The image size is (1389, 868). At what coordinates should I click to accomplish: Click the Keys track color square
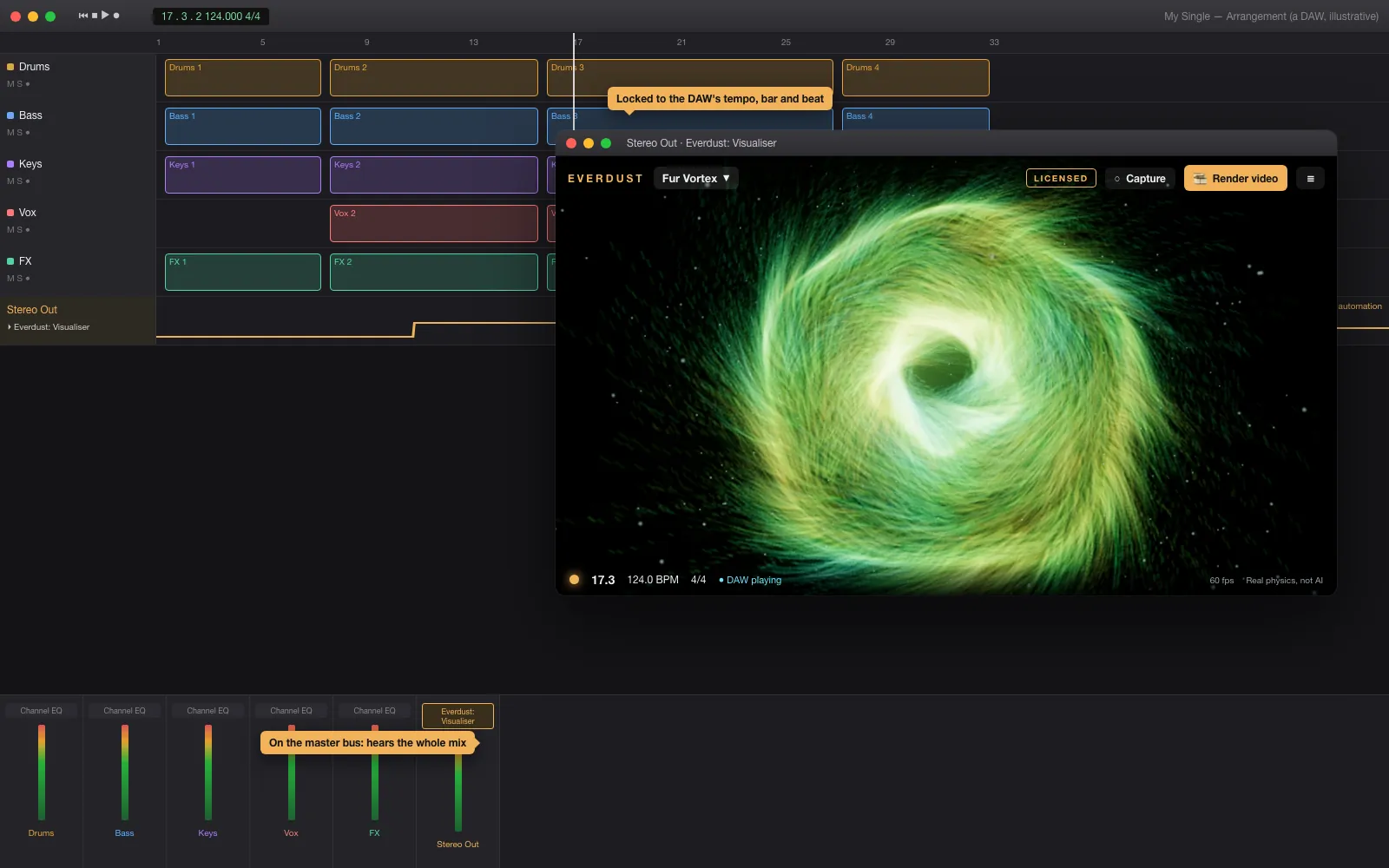click(10, 164)
